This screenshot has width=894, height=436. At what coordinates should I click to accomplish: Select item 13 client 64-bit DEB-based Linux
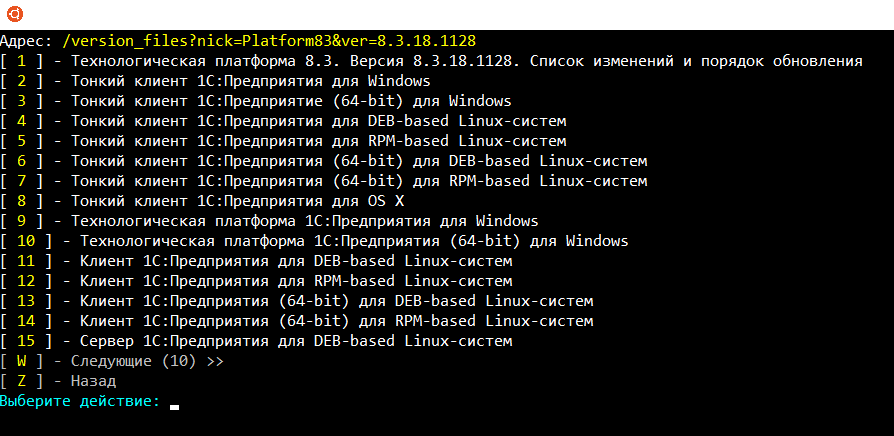[x=296, y=301]
